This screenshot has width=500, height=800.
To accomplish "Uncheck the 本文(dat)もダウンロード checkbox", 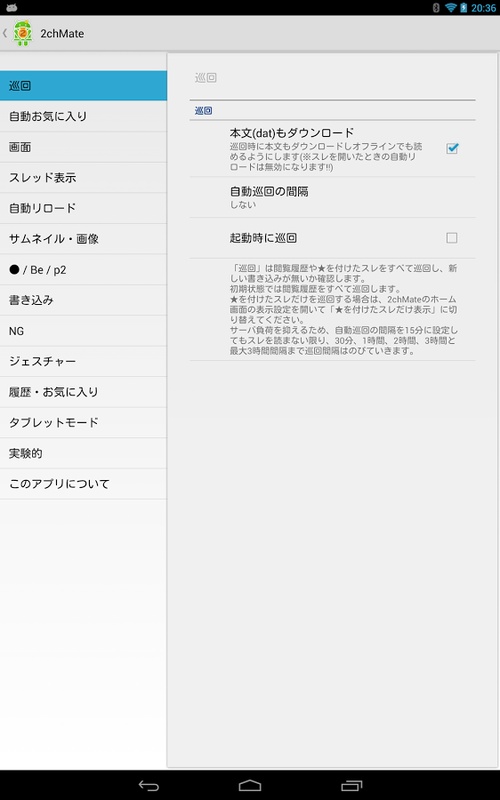I will (x=452, y=148).
